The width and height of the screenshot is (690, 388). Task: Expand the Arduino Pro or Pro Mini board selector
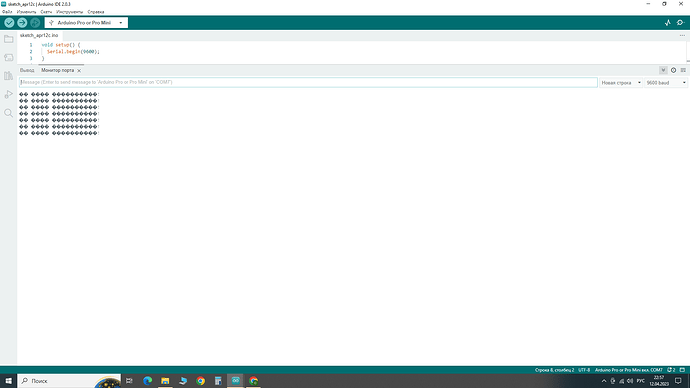[x=86, y=23]
